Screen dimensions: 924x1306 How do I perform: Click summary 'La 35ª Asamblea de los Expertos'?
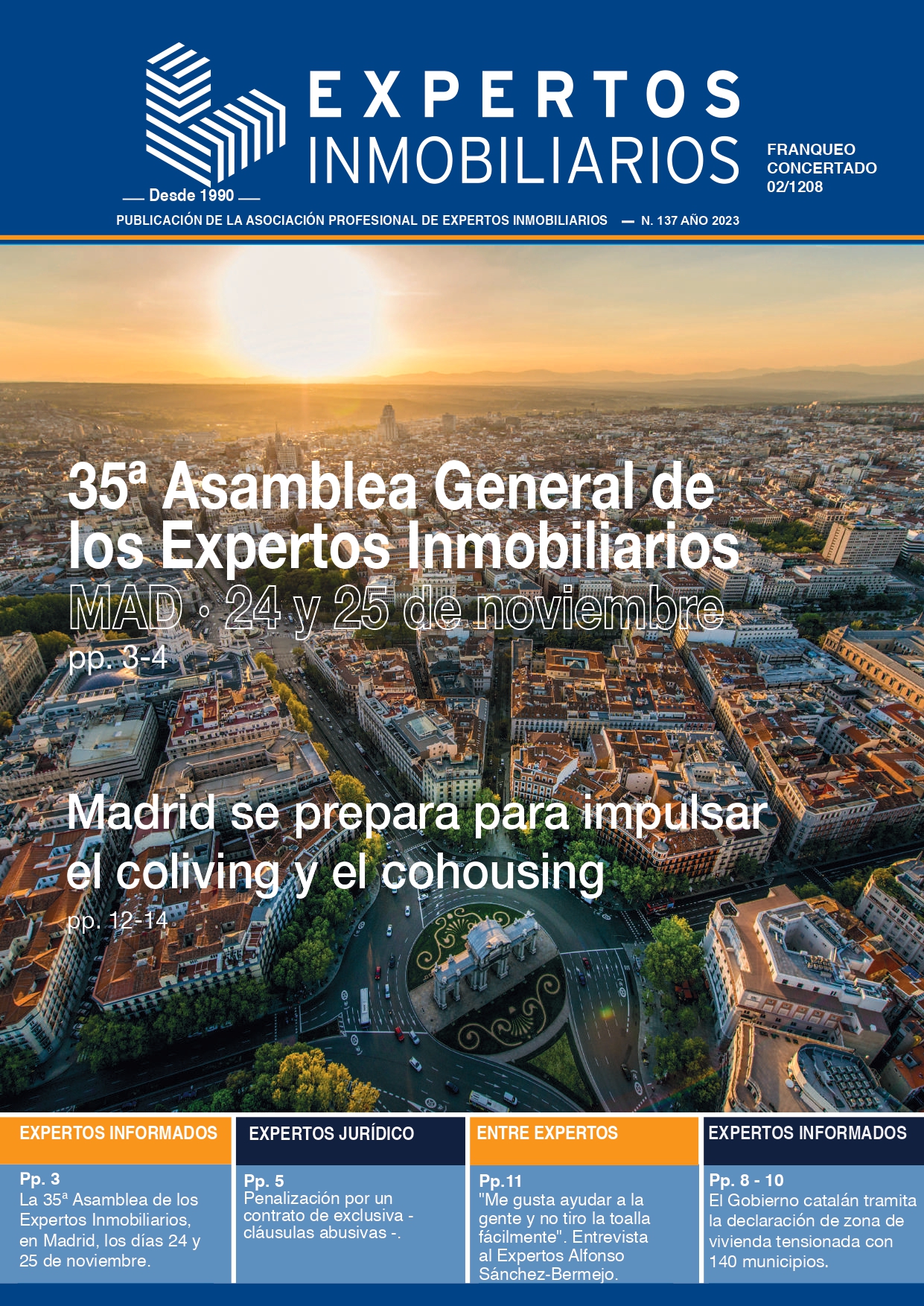(109, 1229)
